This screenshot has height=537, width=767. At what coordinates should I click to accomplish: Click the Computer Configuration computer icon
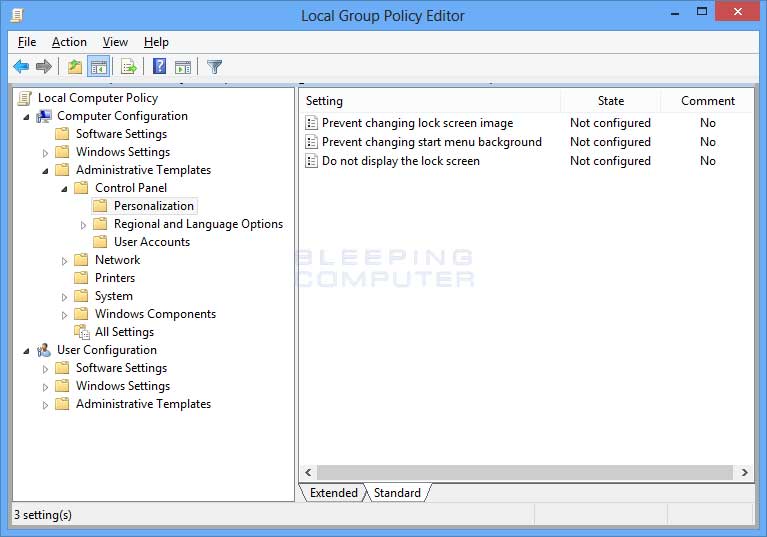pyautogui.click(x=44, y=116)
